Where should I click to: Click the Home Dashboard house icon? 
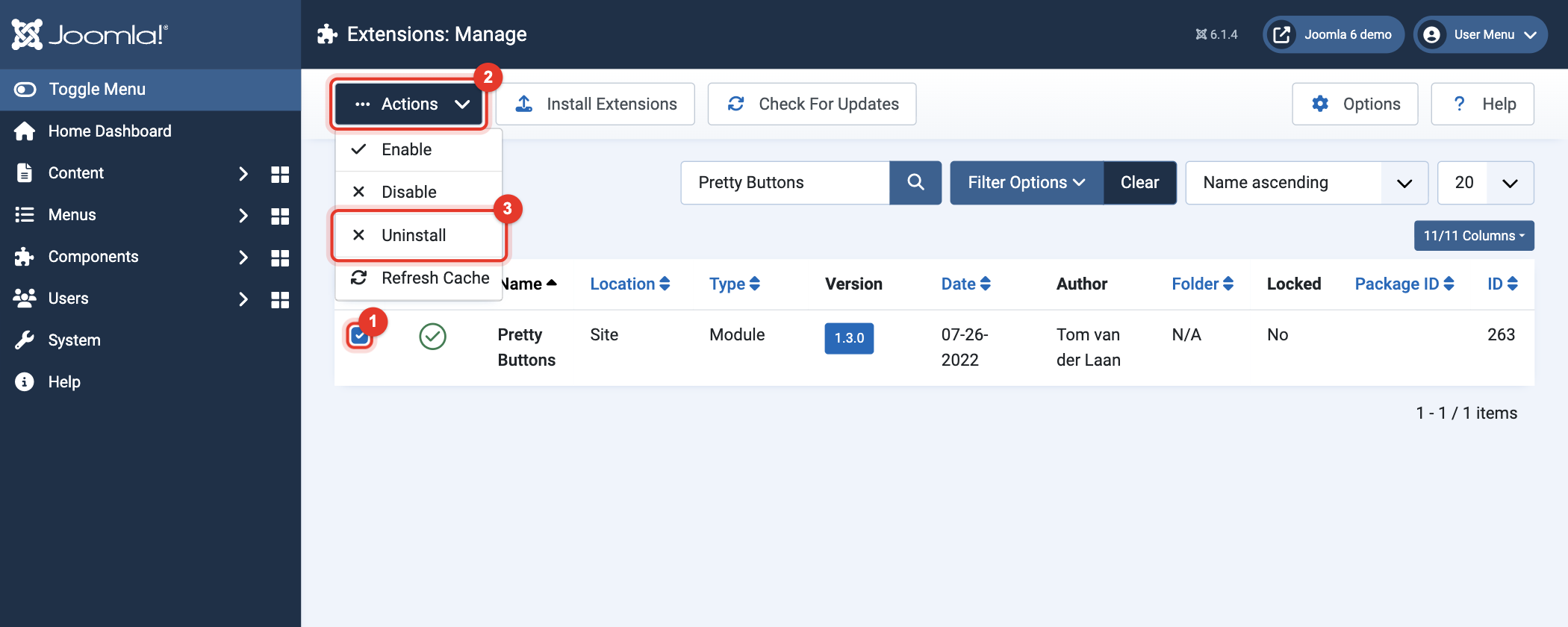tap(25, 131)
